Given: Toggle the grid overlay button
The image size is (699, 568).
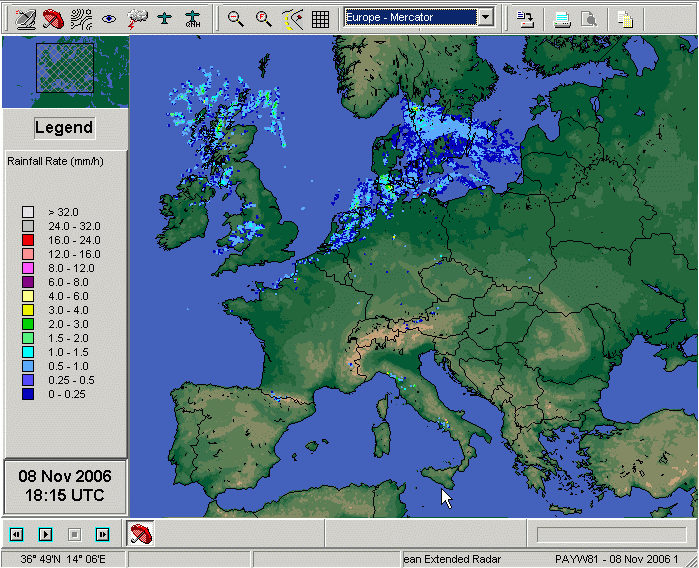Looking at the screenshot, I should point(320,17).
